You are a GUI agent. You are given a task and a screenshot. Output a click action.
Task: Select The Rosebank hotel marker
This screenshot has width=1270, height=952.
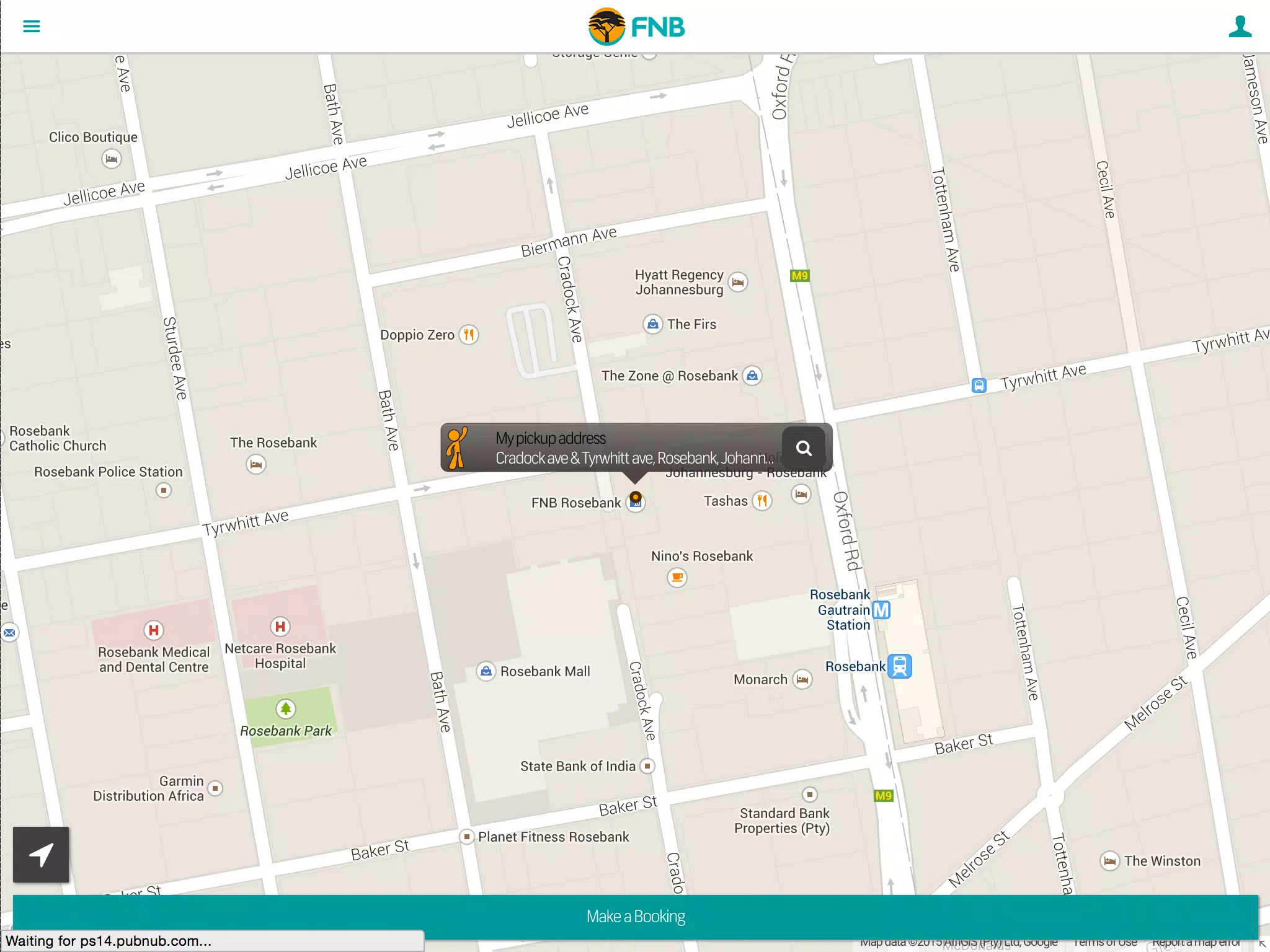256,464
